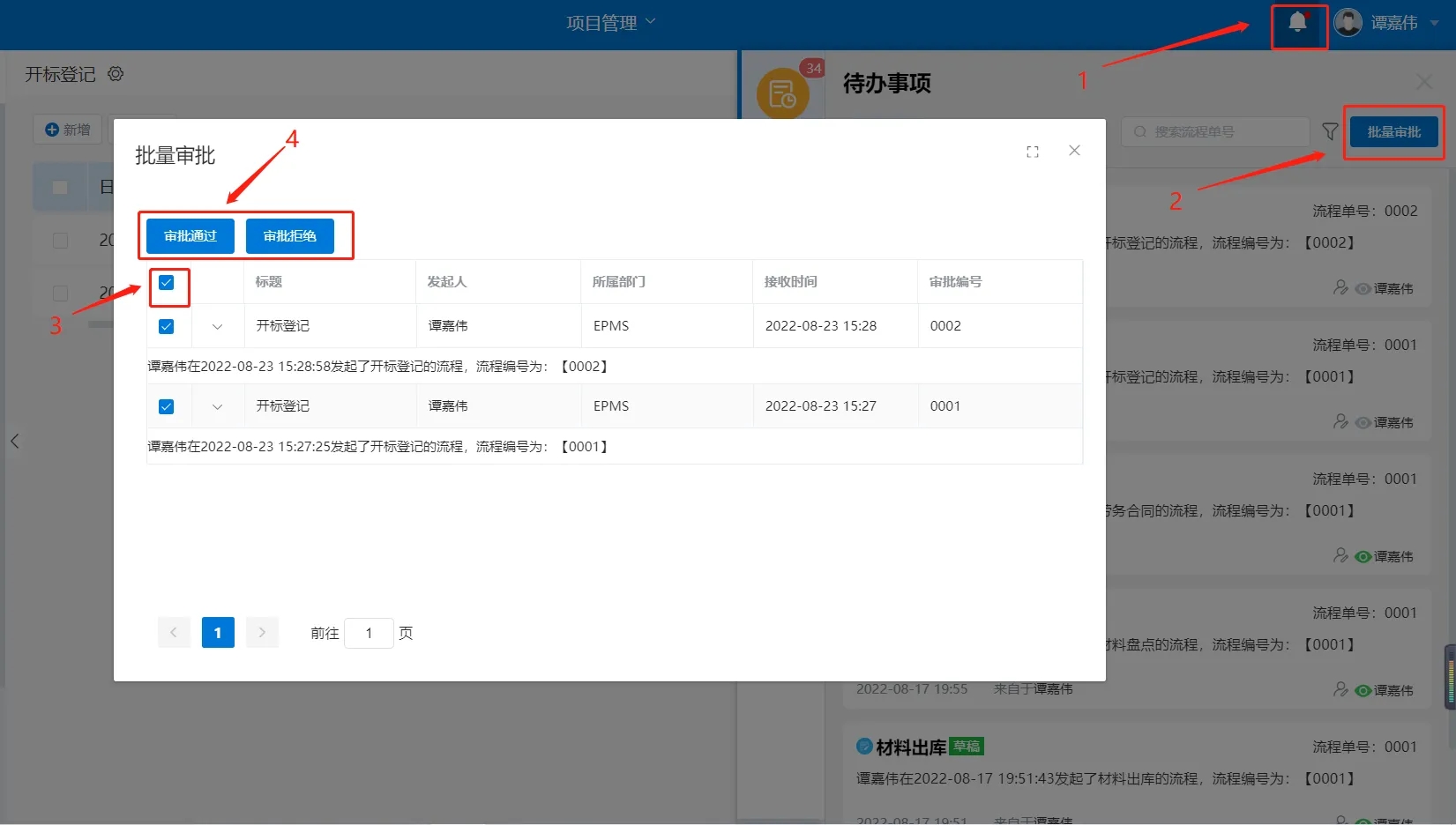This screenshot has width=1456, height=825.
Task: Collapse the expanded row for 0001
Action: tap(218, 407)
